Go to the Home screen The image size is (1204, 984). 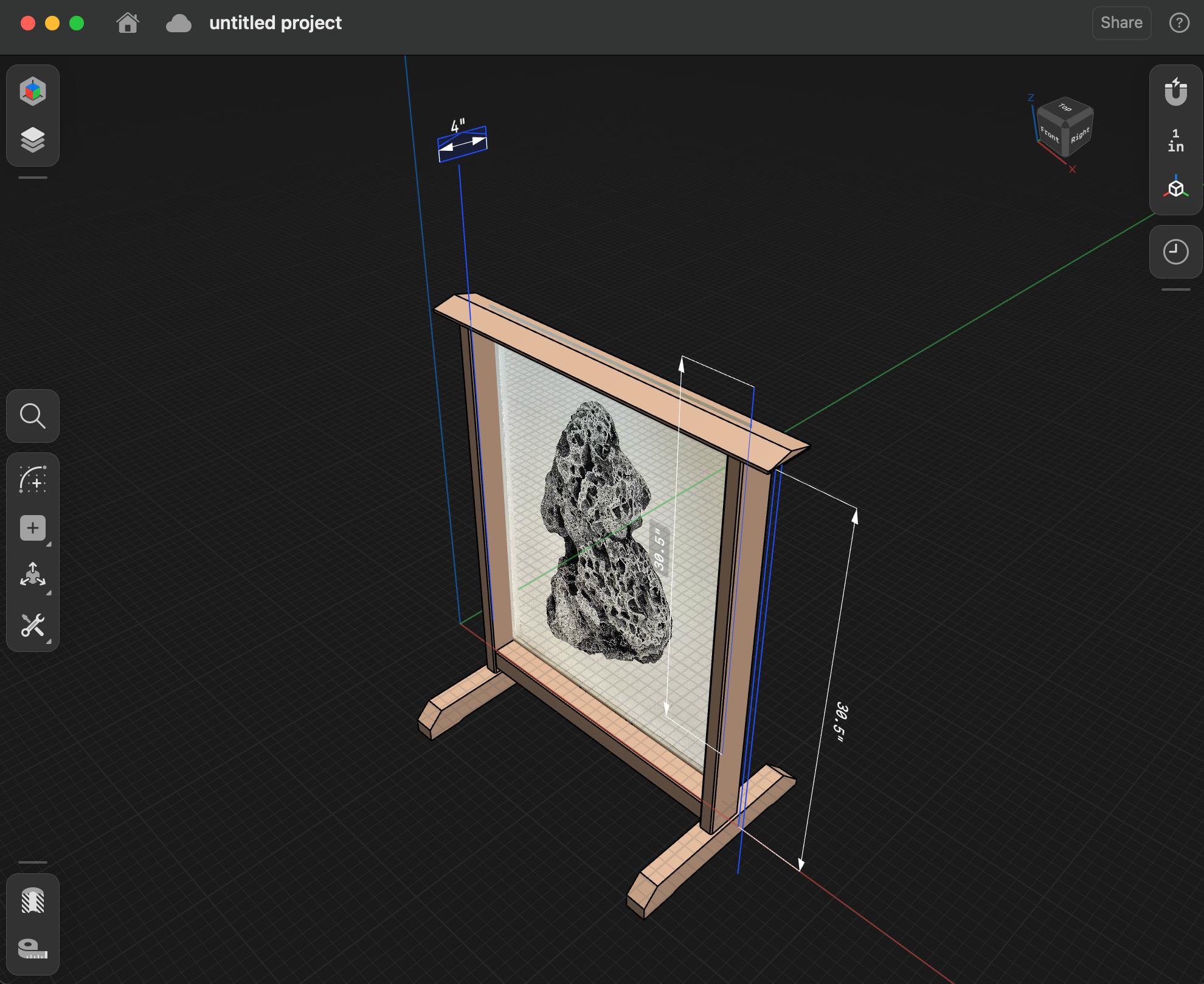[128, 23]
